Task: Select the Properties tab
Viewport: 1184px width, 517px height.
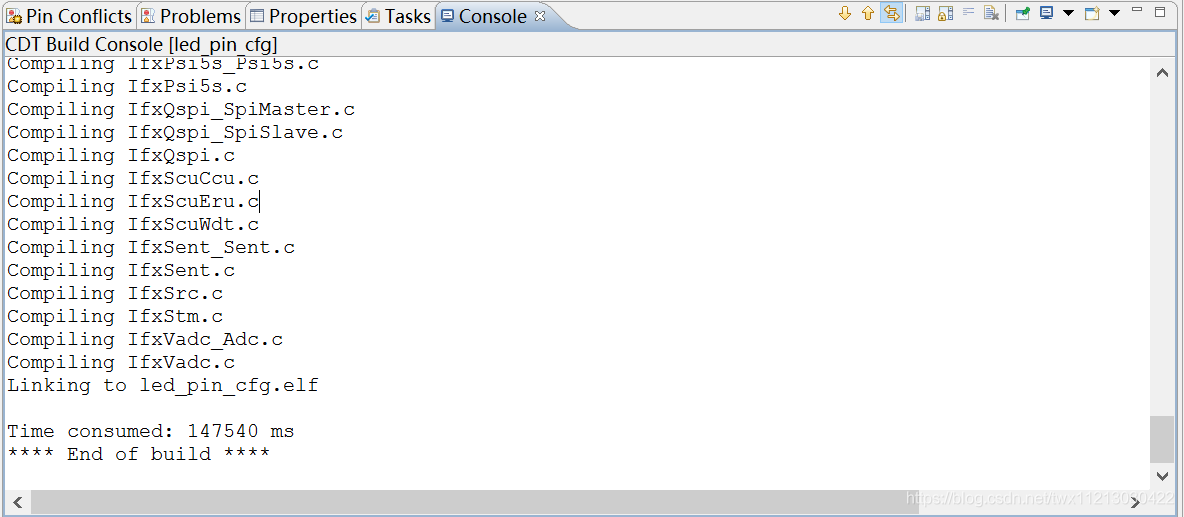Action: point(303,16)
